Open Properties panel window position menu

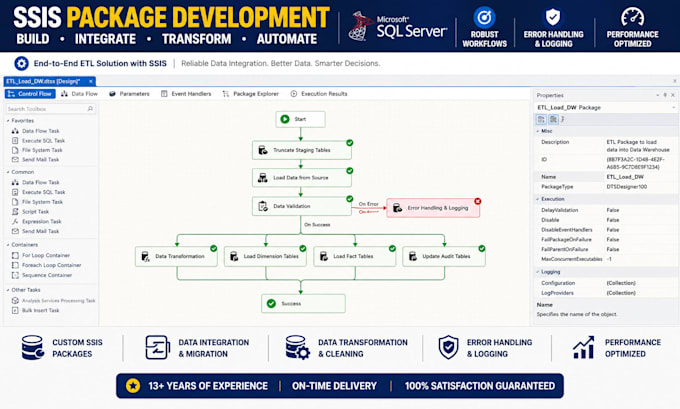(658, 95)
